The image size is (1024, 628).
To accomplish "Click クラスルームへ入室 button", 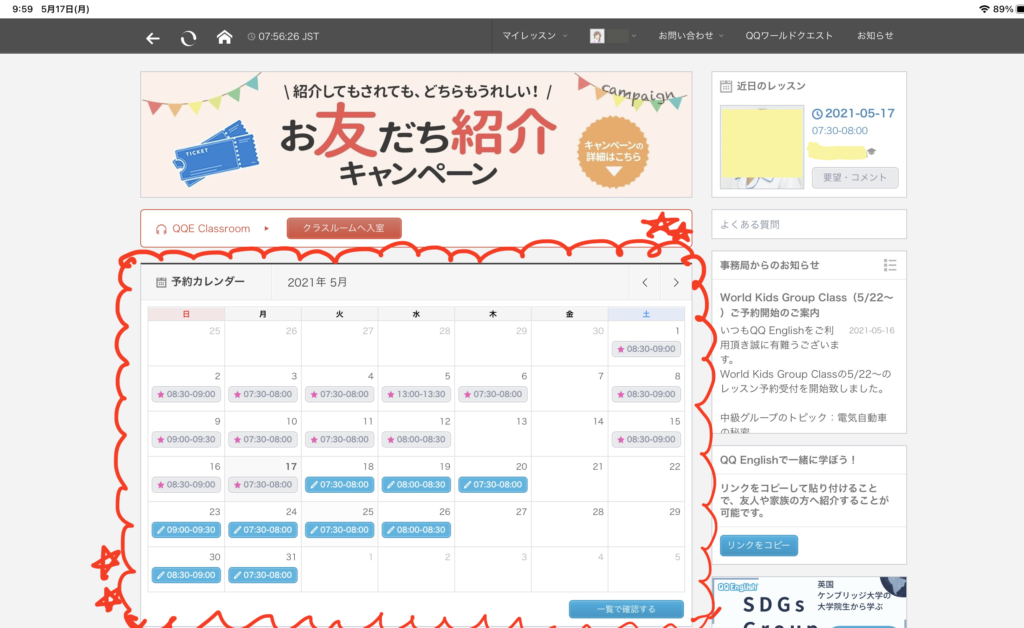I will pyautogui.click(x=344, y=228).
